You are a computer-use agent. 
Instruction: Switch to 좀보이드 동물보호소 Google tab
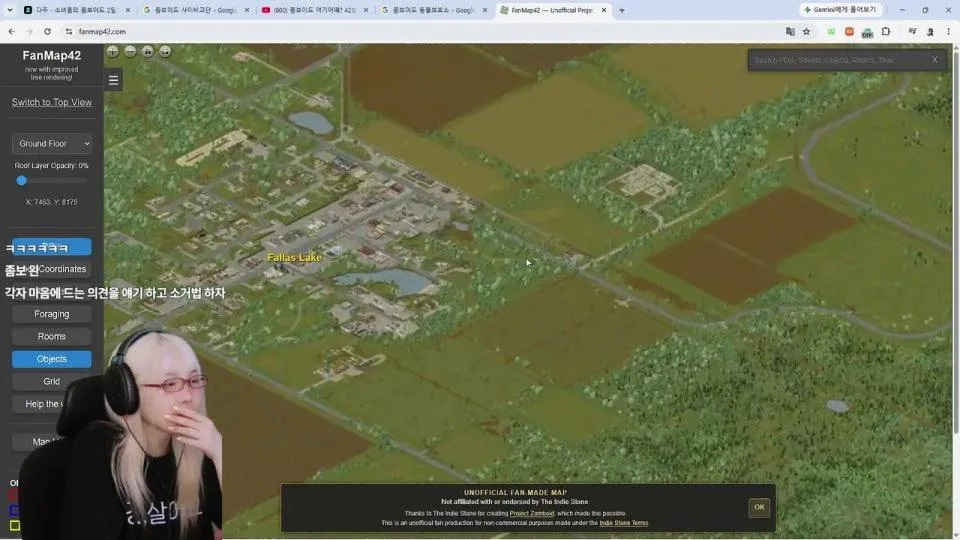[433, 10]
